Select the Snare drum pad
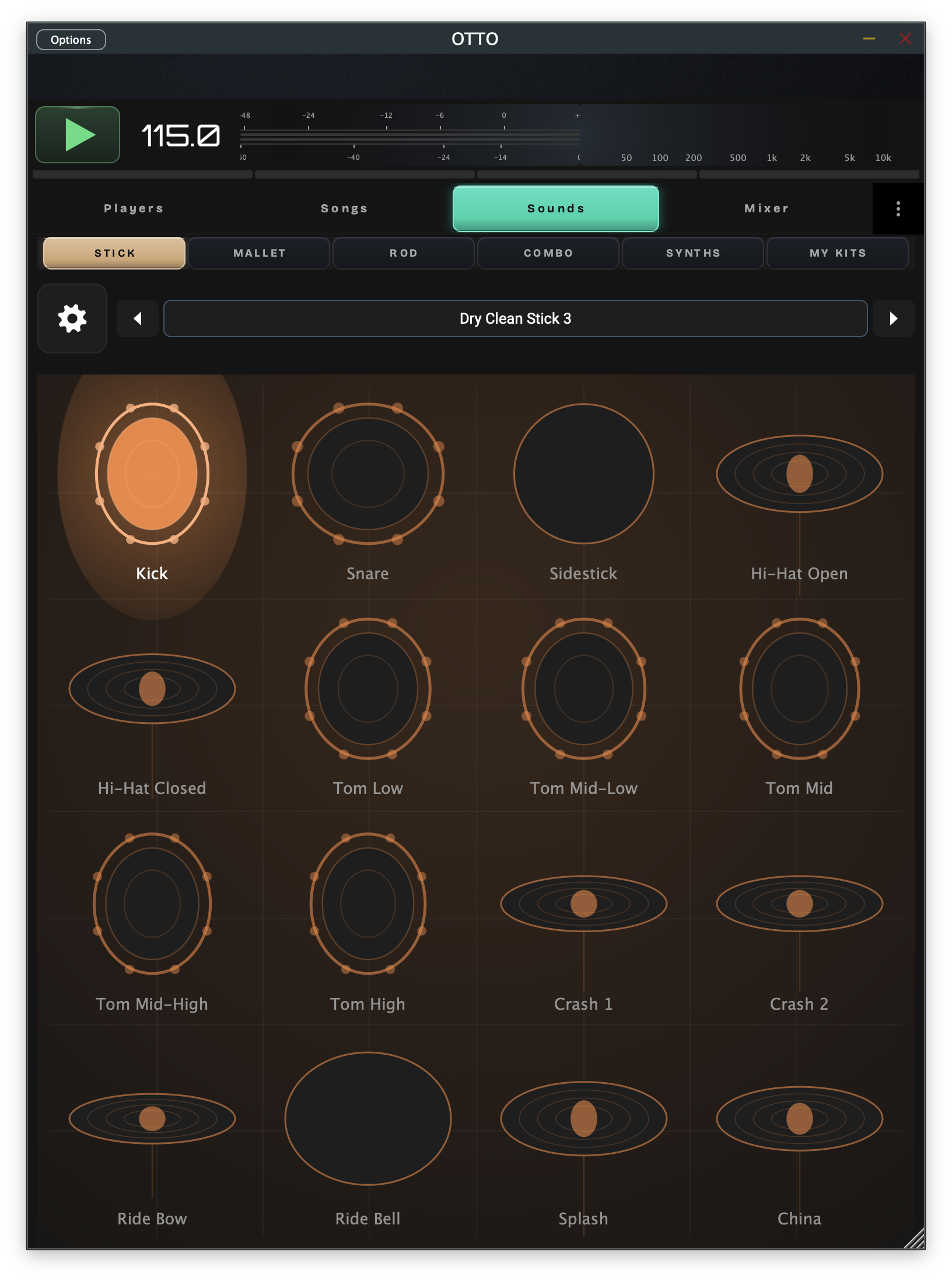 click(x=368, y=474)
